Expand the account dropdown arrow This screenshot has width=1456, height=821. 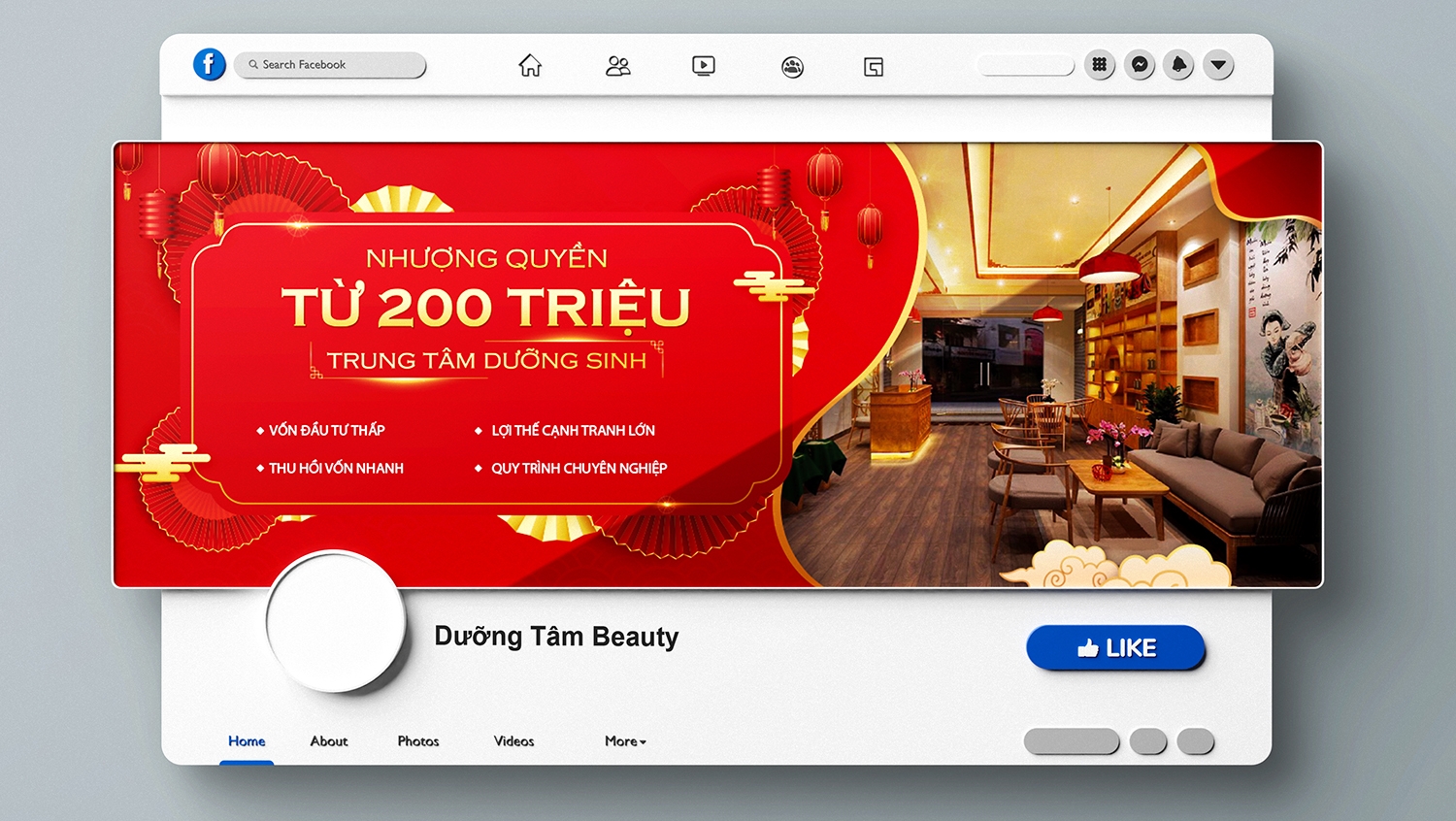(1218, 65)
